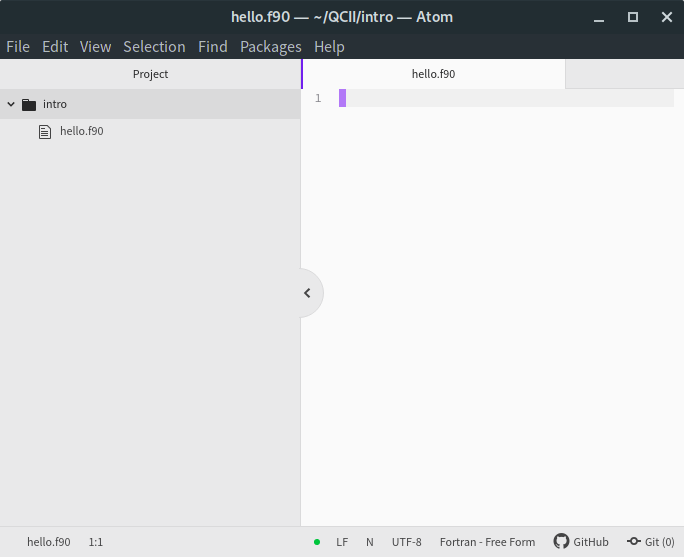This screenshot has height=557, width=684.
Task: Click the intro folder icon
Action: pos(29,105)
